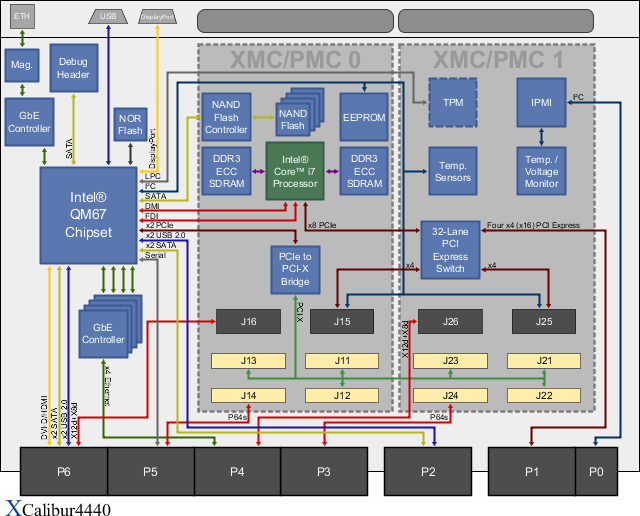Click the ETH front panel connector
The width and height of the screenshot is (640, 516).
click(x=22, y=16)
